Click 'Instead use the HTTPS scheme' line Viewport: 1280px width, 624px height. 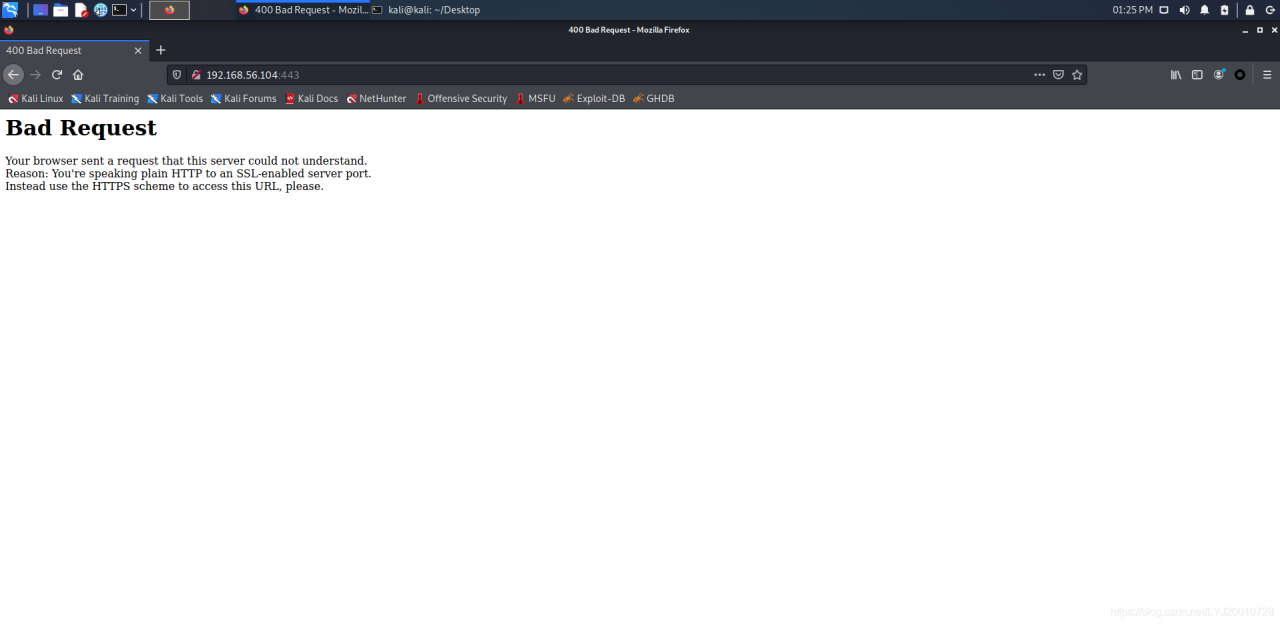[x=164, y=186]
